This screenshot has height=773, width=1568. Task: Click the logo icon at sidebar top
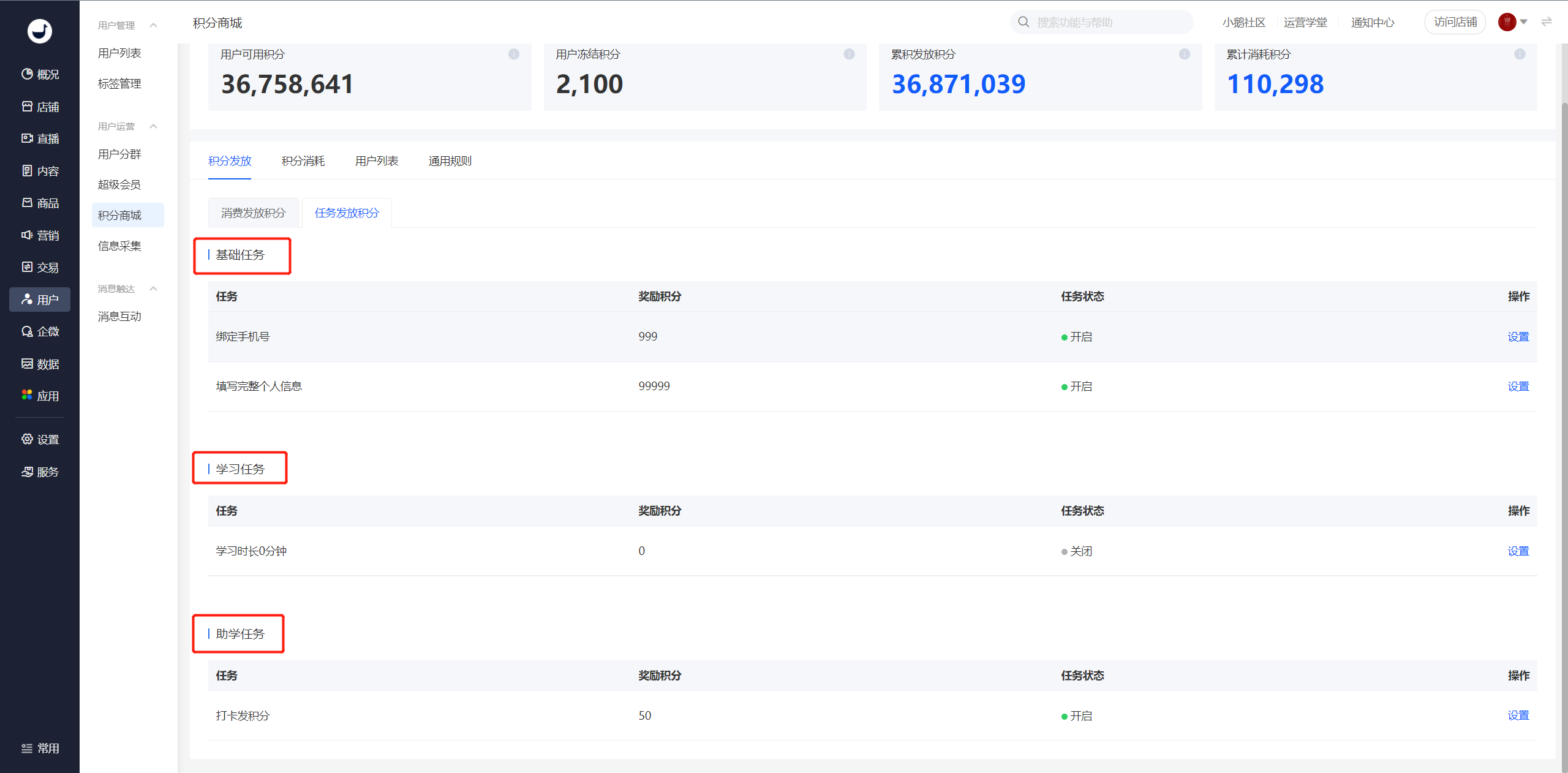click(x=40, y=31)
